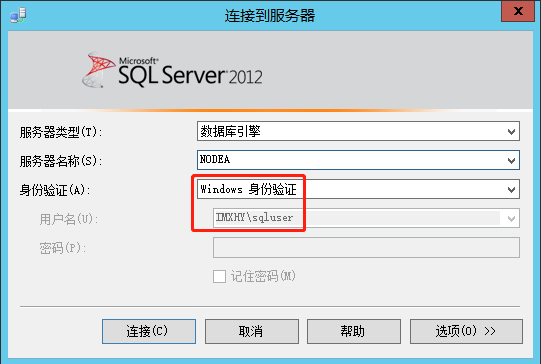Click the NODEA server name field
This screenshot has width=541, height=364.
point(358,160)
